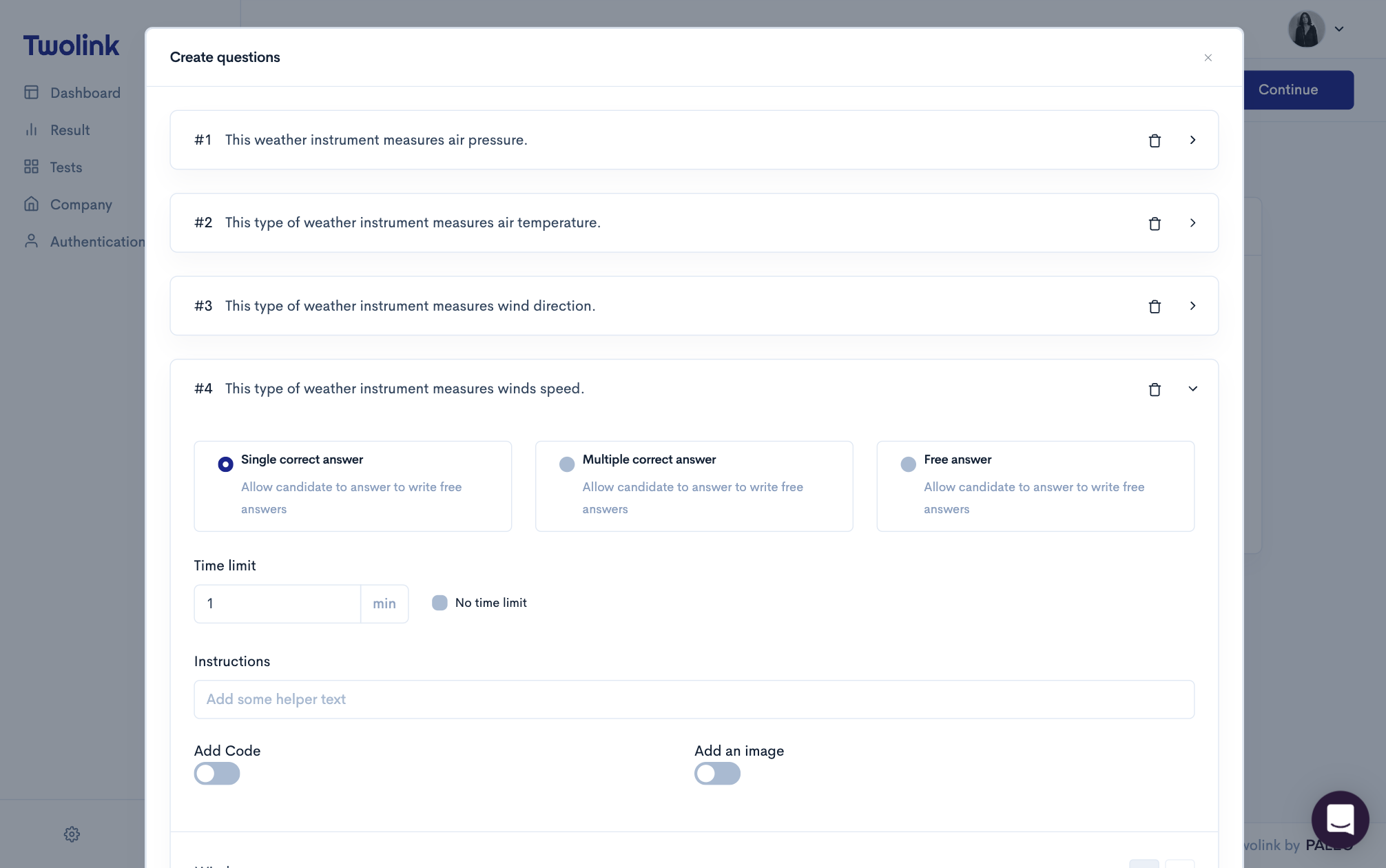Viewport: 1386px width, 868px height.
Task: Select the Single correct answer option
Action: click(225, 464)
